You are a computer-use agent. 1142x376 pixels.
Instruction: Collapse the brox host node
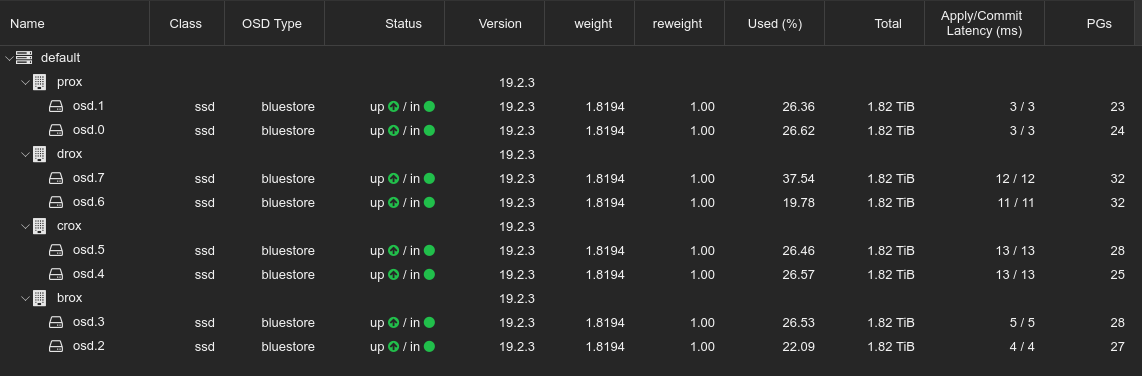point(25,298)
